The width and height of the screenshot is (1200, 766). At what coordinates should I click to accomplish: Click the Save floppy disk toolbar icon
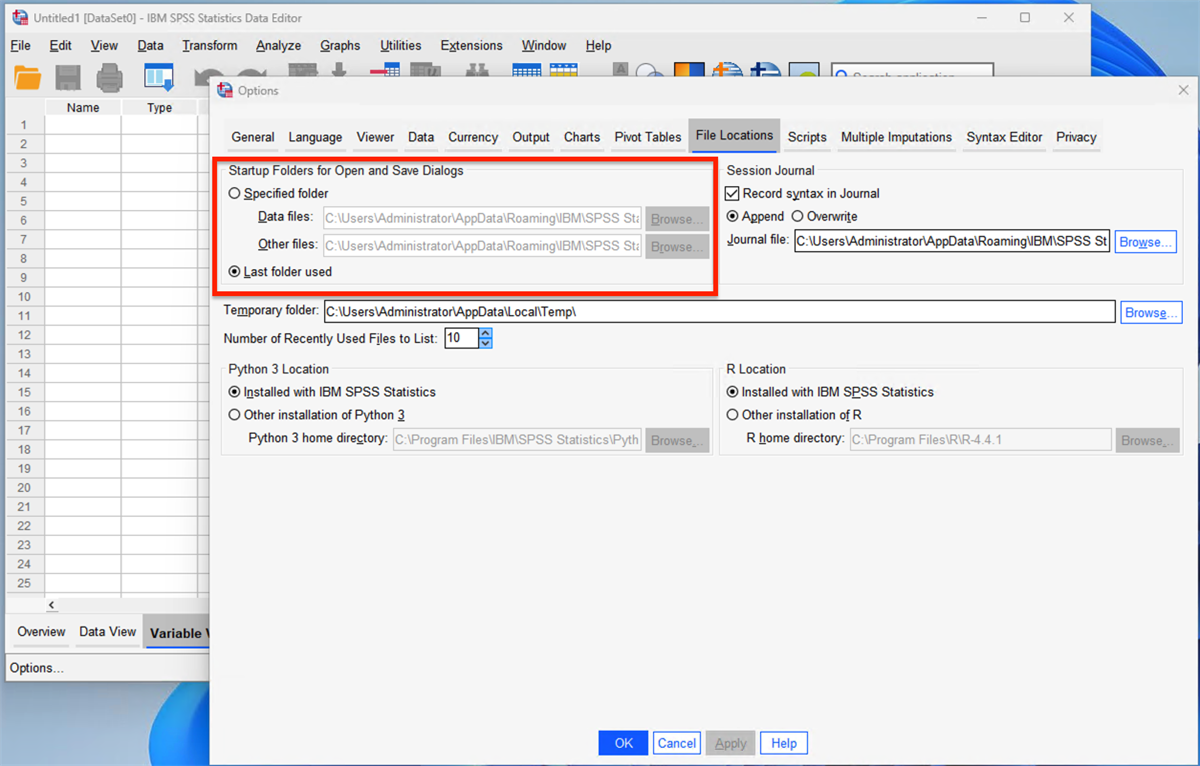(x=68, y=77)
